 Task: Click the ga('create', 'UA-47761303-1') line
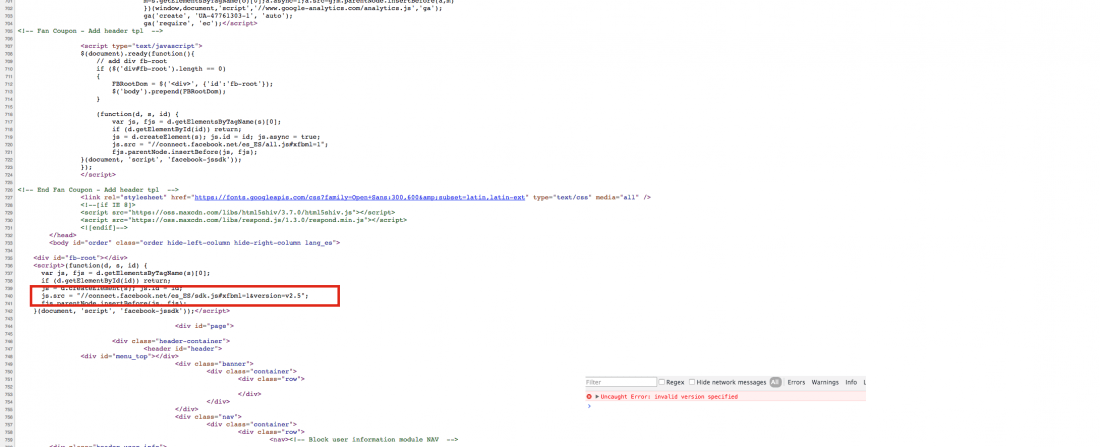218,15
